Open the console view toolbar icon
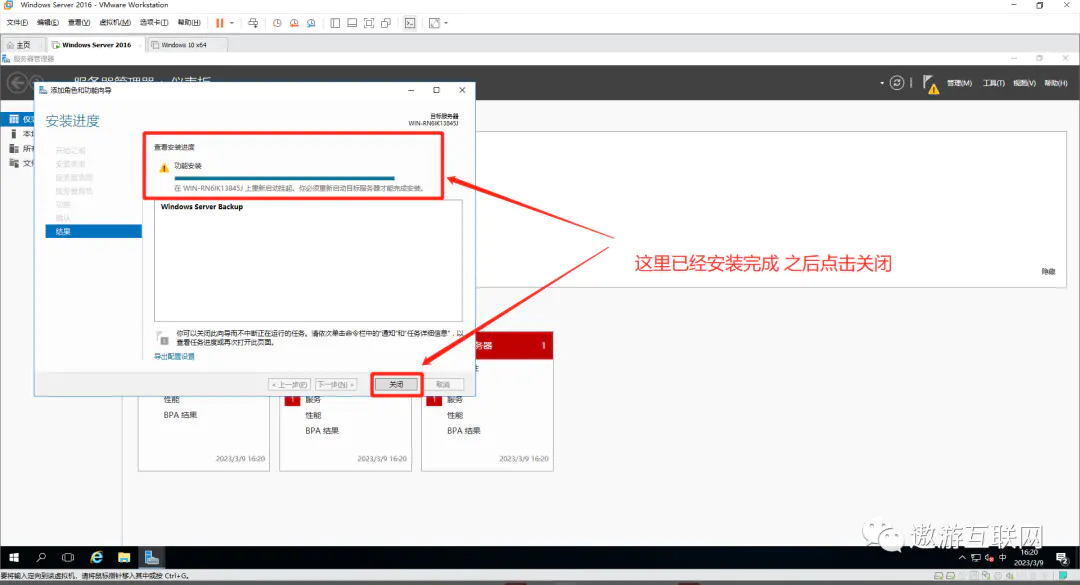This screenshot has height=585, width=1080. tap(410, 23)
